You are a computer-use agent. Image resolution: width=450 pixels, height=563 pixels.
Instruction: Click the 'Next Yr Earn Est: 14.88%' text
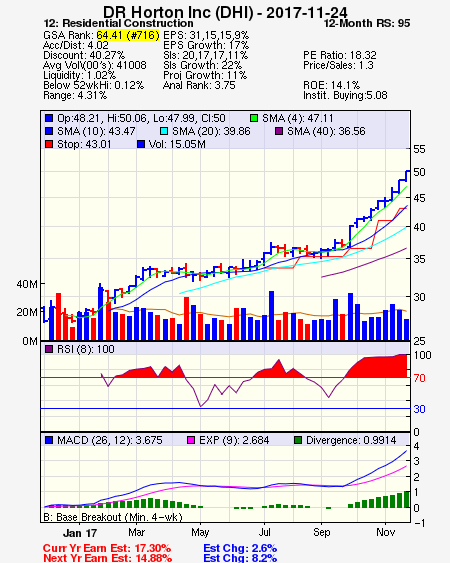pyautogui.click(x=107, y=558)
